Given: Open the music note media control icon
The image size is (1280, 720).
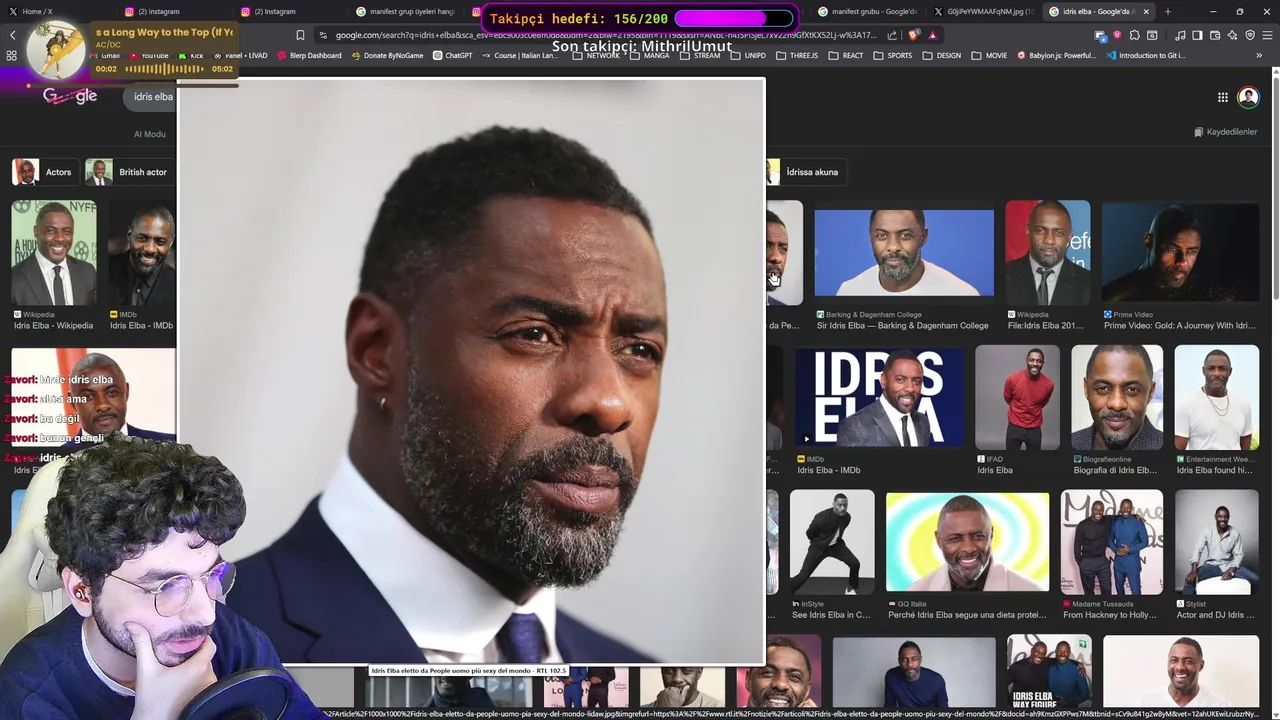Looking at the screenshot, I should tap(1180, 35).
